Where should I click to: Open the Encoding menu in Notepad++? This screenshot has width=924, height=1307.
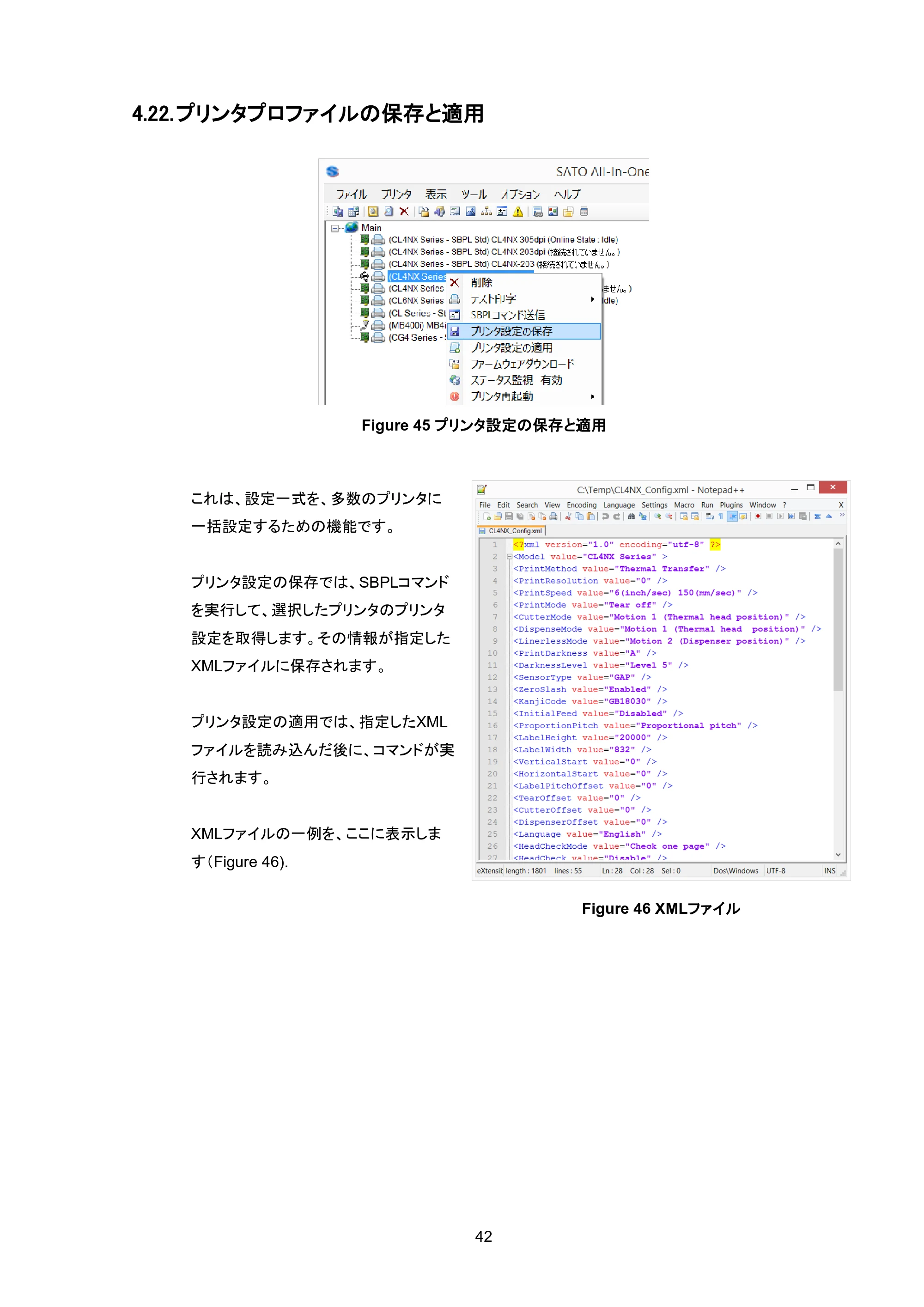pos(581,505)
